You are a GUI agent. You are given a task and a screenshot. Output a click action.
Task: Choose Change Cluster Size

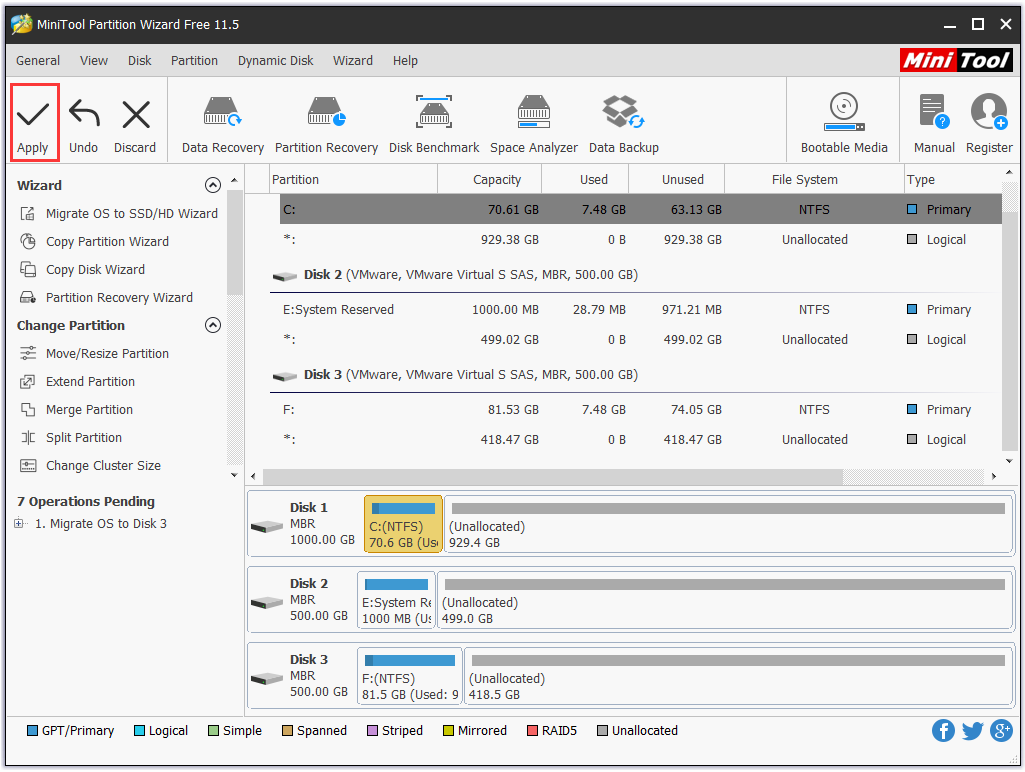click(x=90, y=466)
